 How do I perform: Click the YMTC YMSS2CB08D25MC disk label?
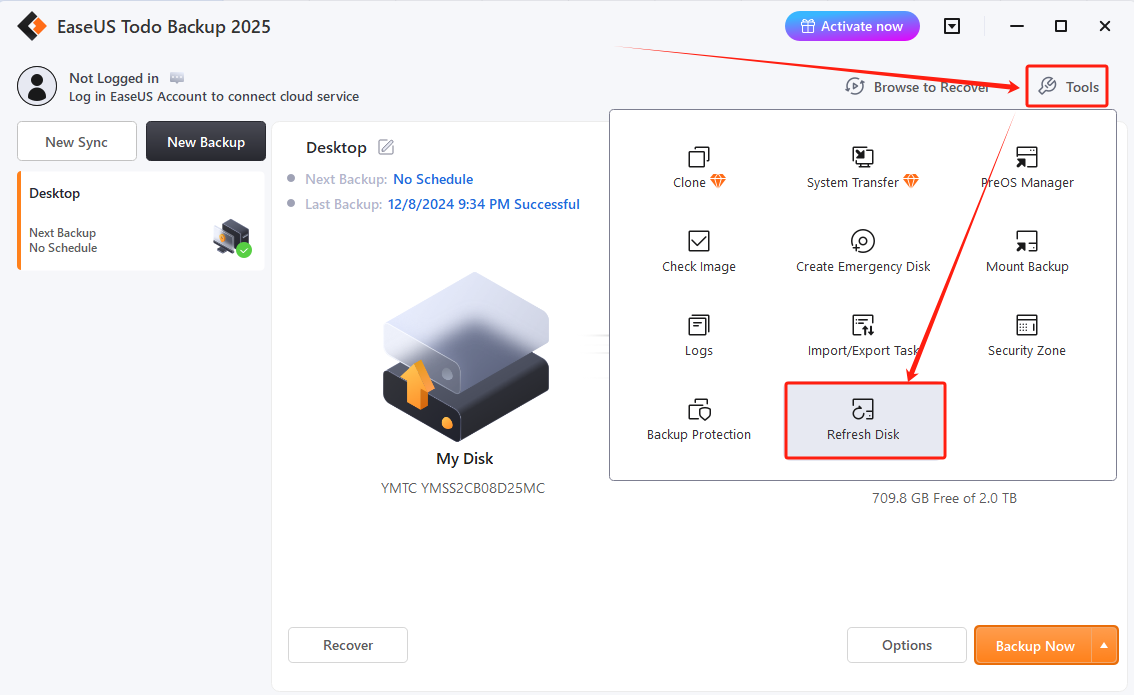(x=463, y=488)
